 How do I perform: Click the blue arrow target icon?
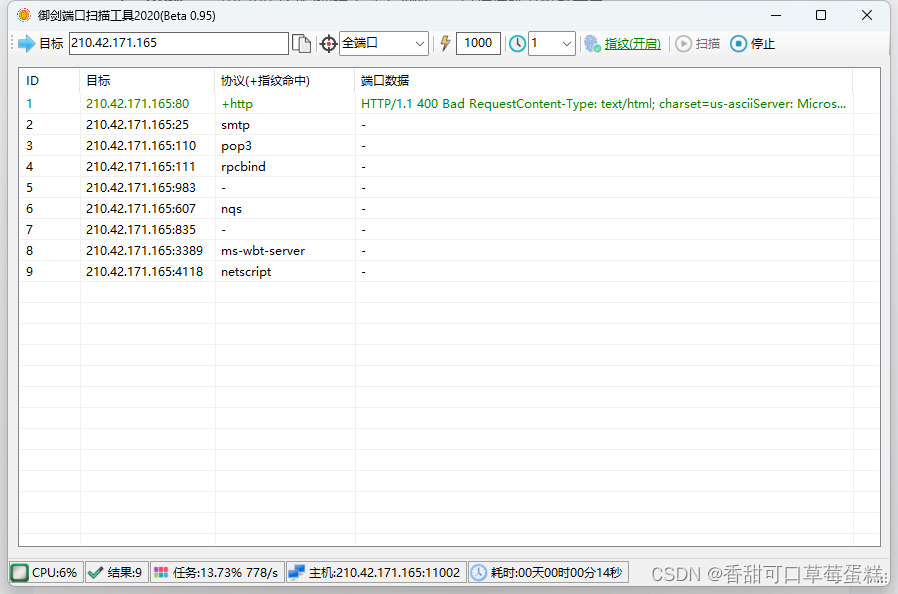26,44
